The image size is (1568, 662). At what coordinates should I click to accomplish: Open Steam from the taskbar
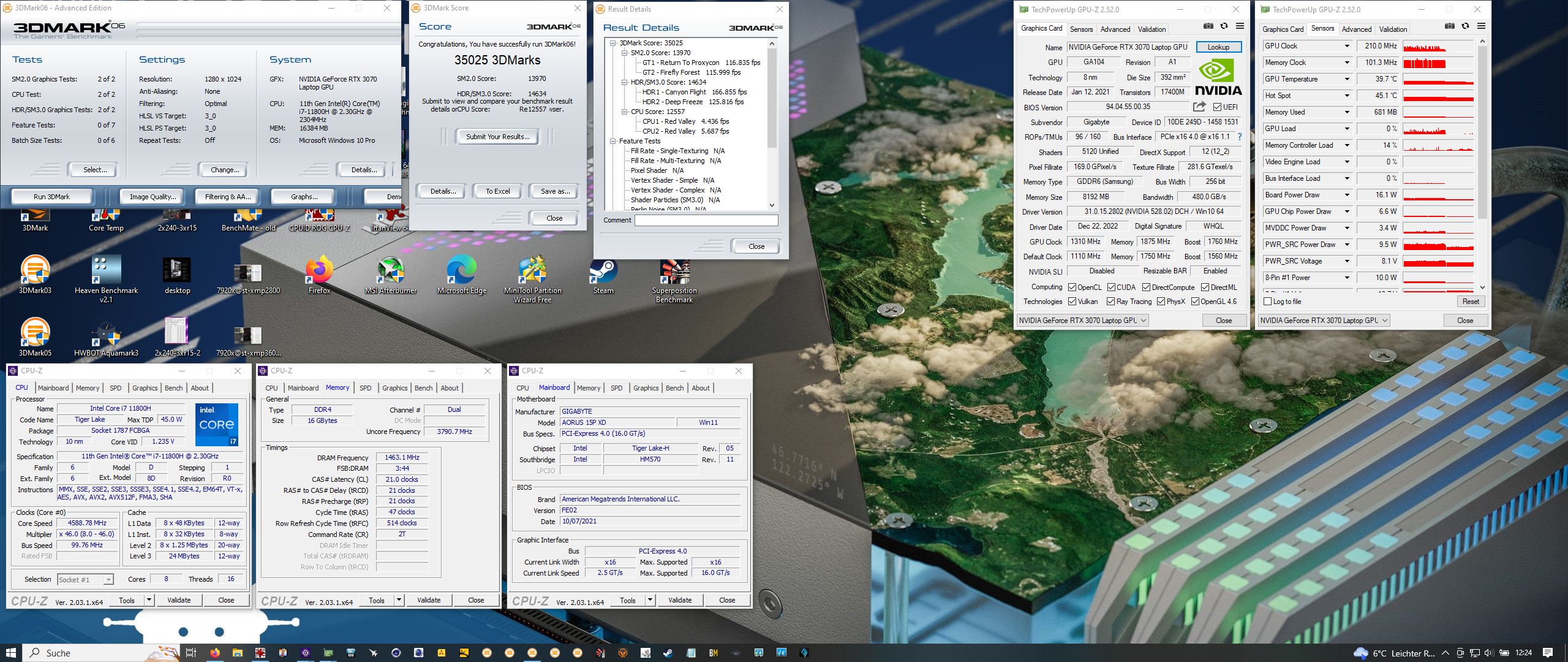(667, 653)
